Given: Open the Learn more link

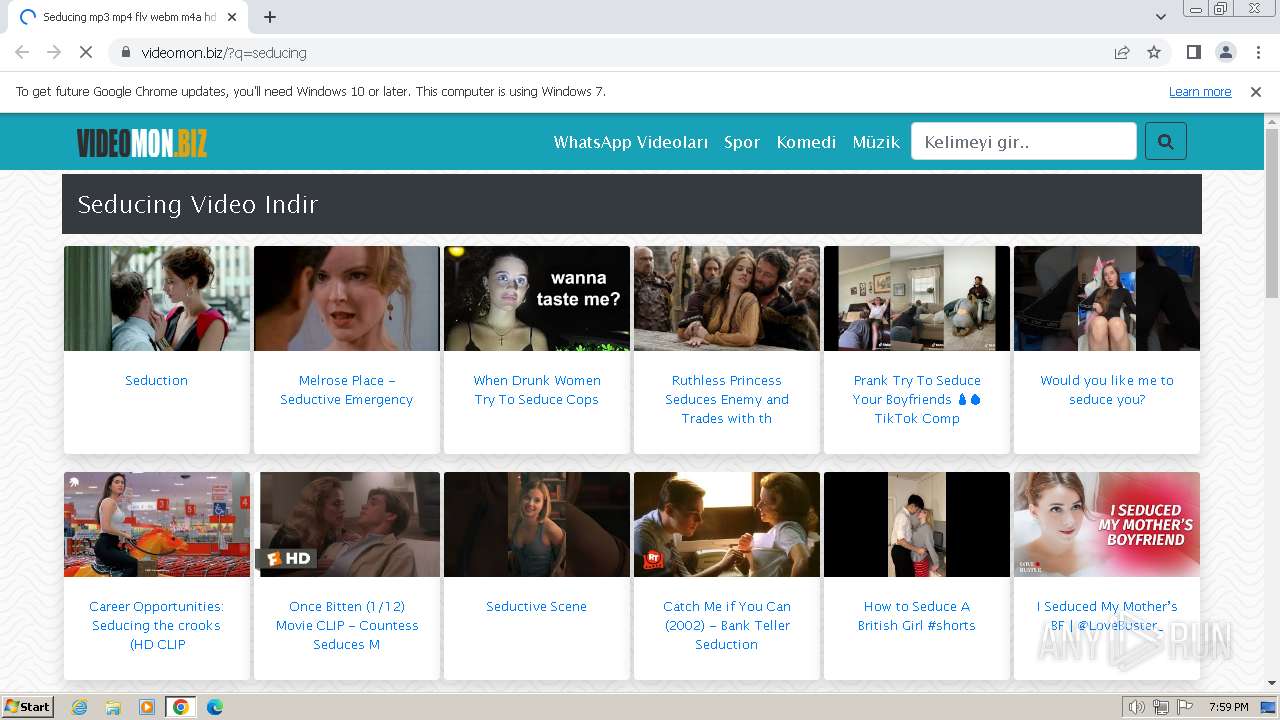Looking at the screenshot, I should click(x=1200, y=92).
